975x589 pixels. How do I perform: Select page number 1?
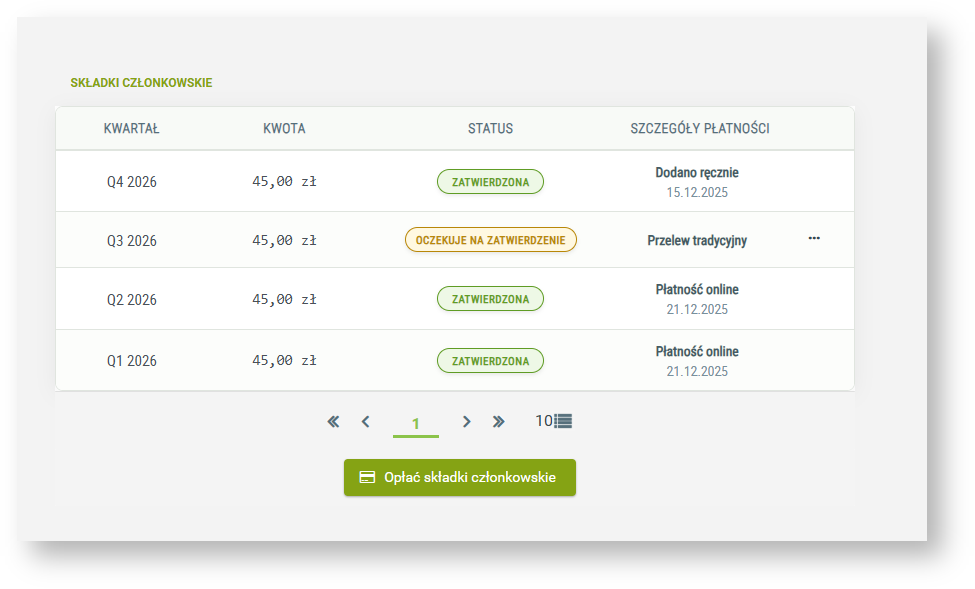pyautogui.click(x=416, y=424)
